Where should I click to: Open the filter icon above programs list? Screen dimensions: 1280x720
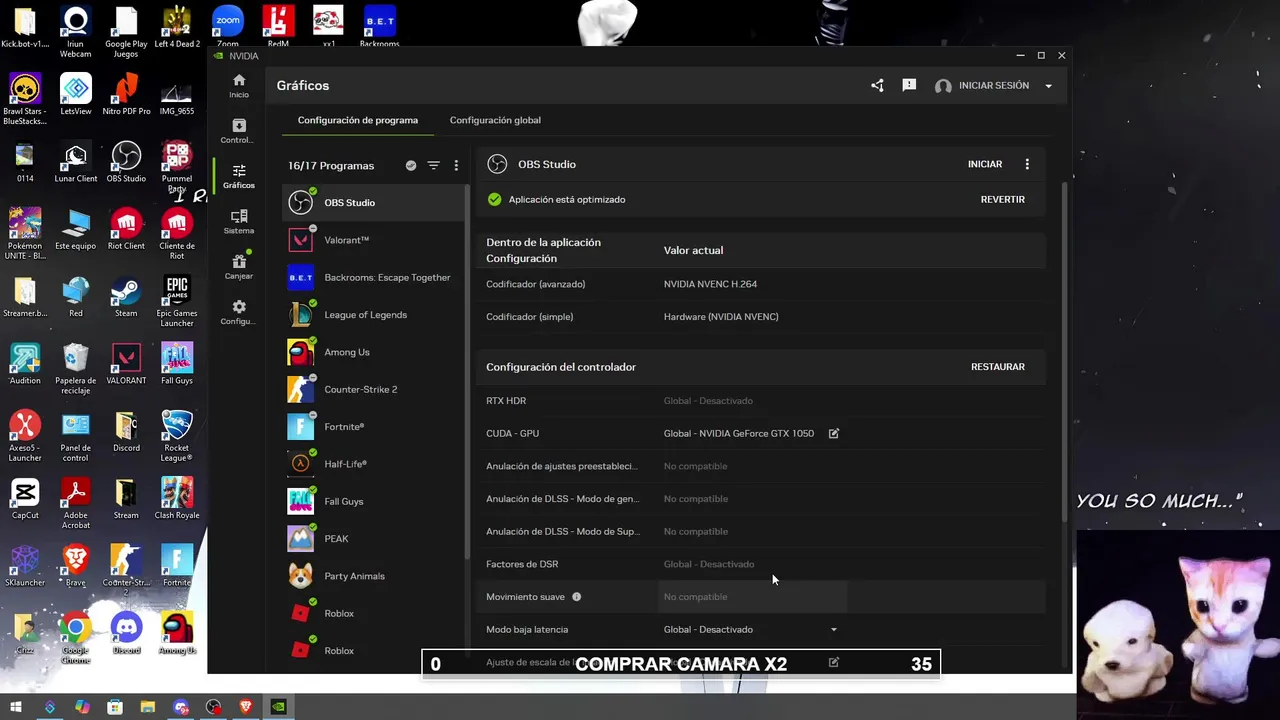(433, 166)
